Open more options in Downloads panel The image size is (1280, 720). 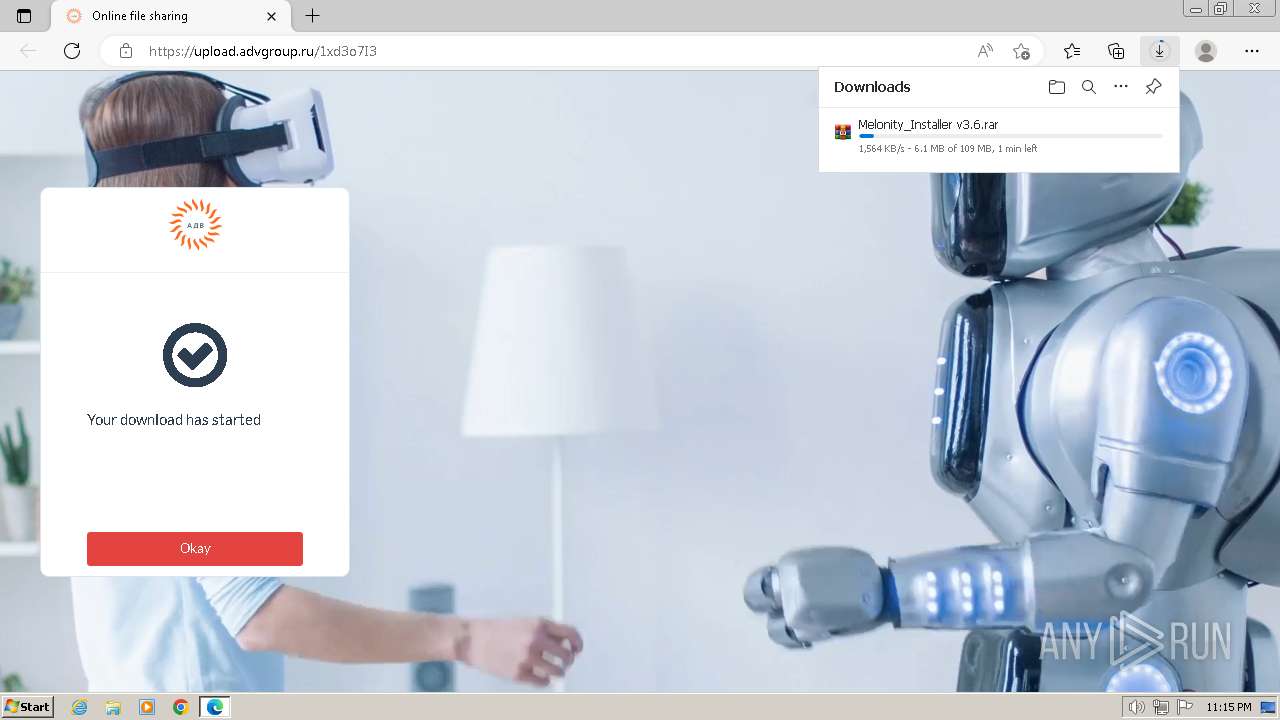click(1121, 87)
